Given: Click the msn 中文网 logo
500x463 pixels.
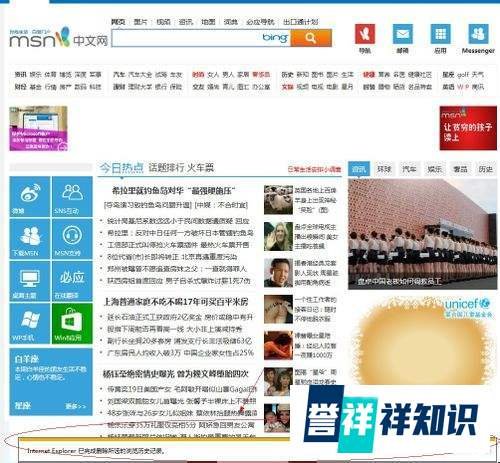Looking at the screenshot, I should pyautogui.click(x=59, y=38).
